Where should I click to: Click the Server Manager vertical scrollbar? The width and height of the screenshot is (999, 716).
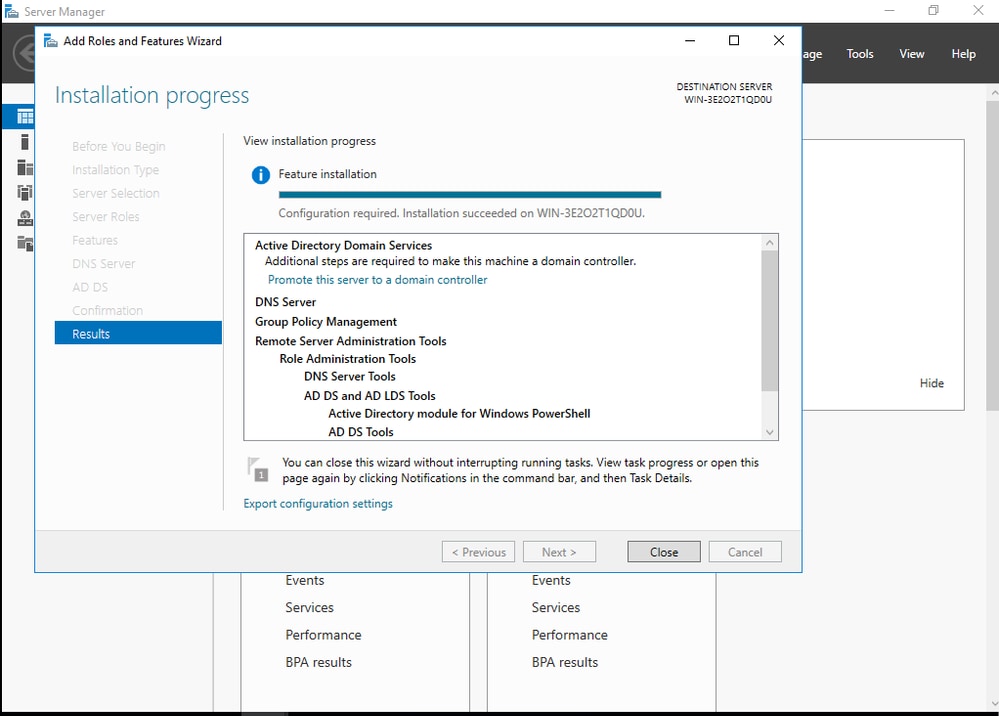pyautogui.click(x=993, y=255)
